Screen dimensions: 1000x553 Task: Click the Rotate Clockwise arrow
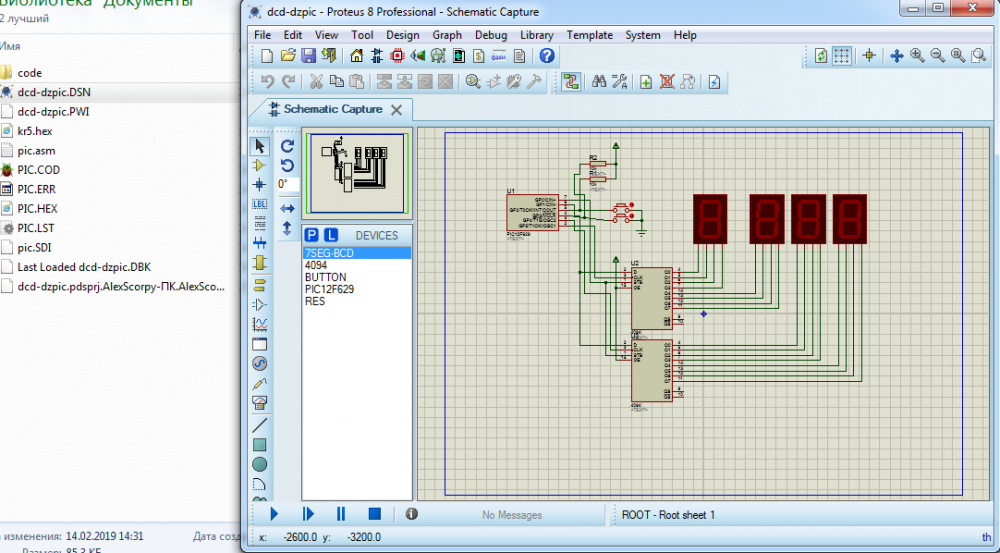click(x=287, y=146)
